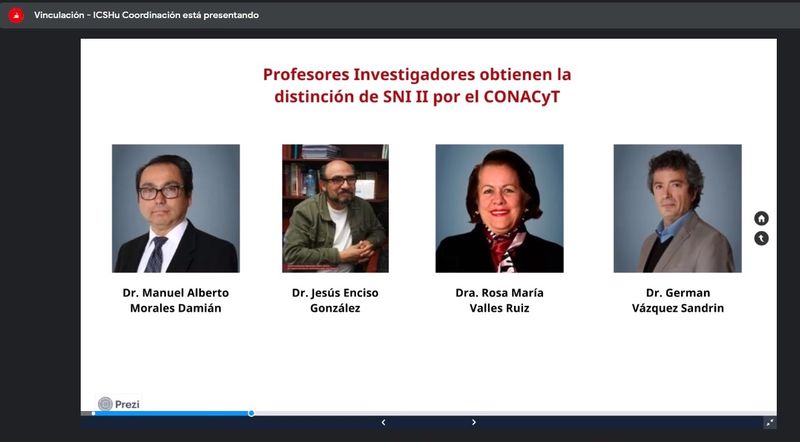The image size is (800, 442).
Task: Click the Prezi home icon
Action: pos(761,218)
